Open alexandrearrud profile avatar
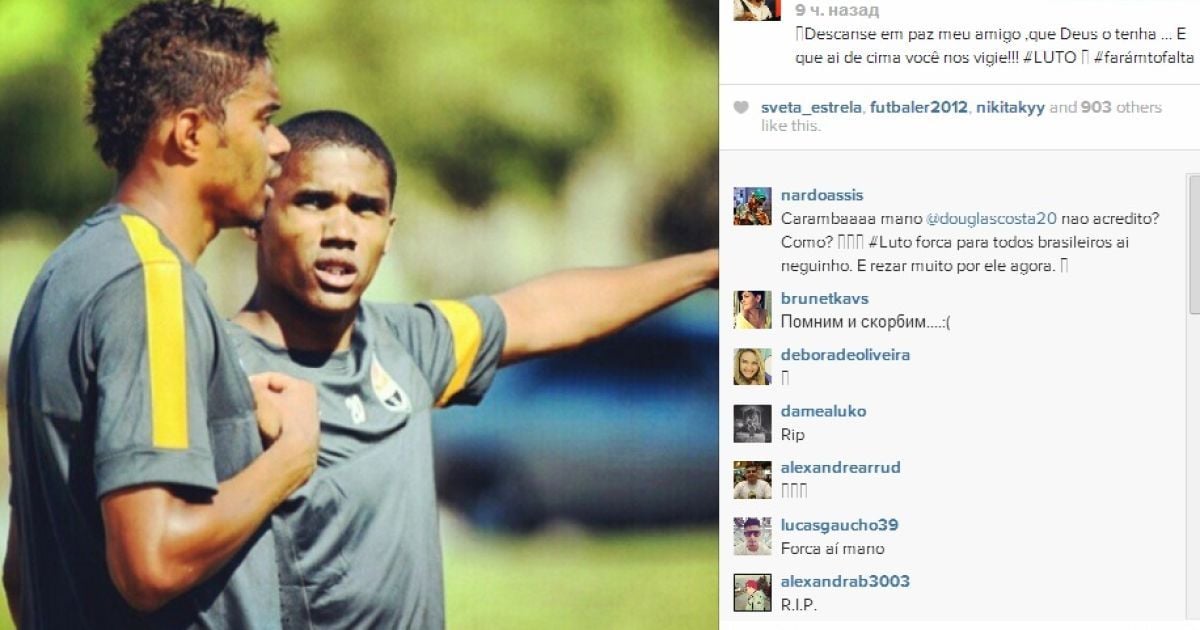1200x630 pixels. [x=752, y=480]
